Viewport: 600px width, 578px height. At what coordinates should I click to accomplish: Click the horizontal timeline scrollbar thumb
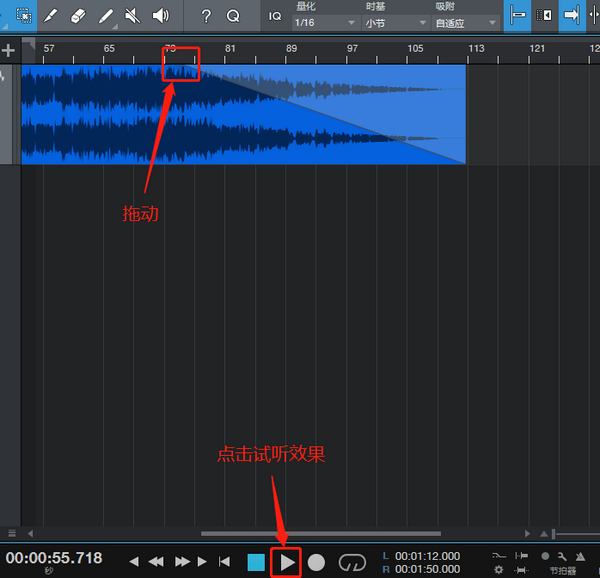click(321, 534)
